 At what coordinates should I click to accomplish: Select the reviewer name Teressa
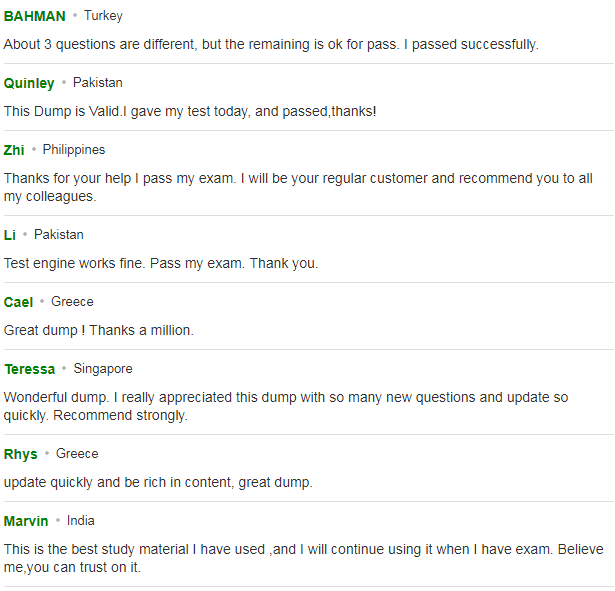click(30, 369)
